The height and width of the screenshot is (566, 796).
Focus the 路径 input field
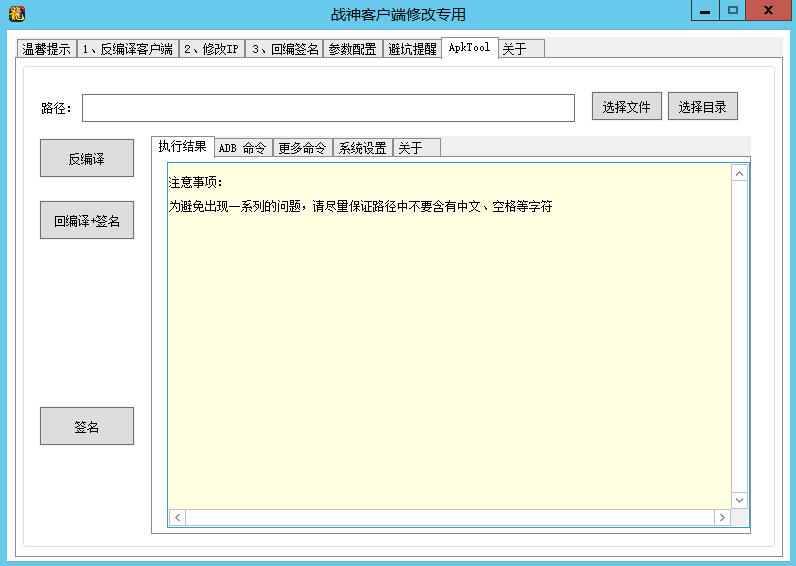point(328,108)
